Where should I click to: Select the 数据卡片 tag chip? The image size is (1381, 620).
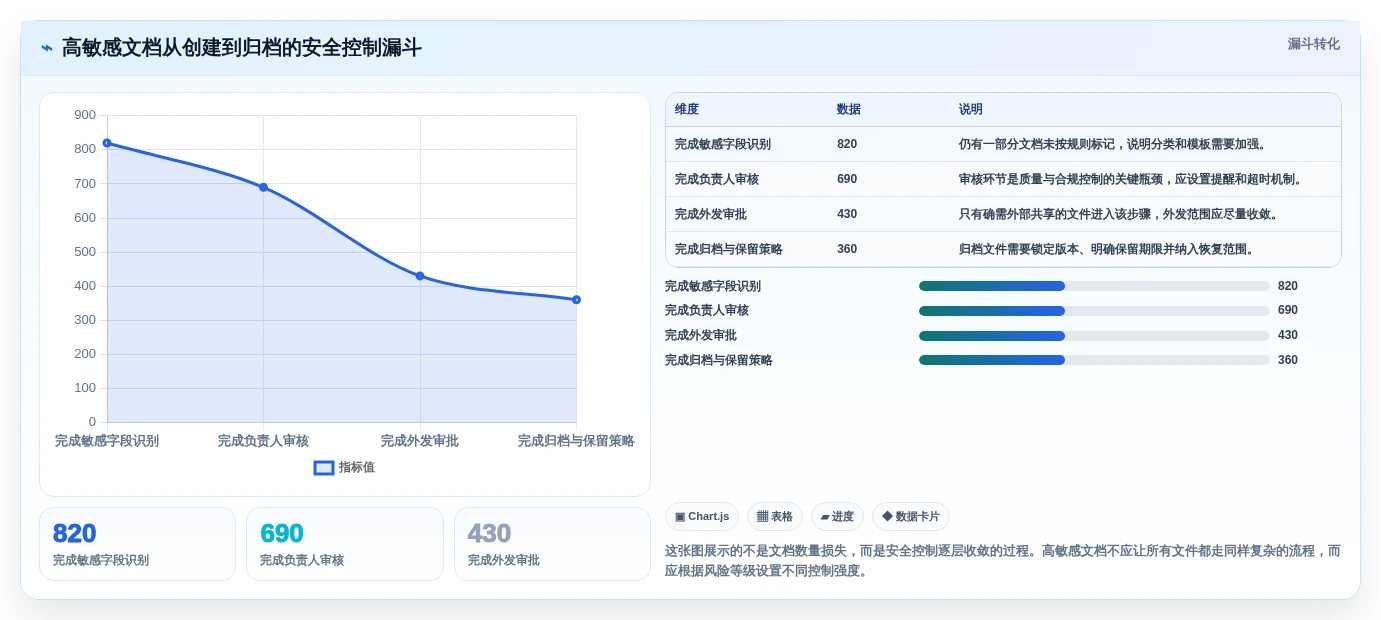911,517
